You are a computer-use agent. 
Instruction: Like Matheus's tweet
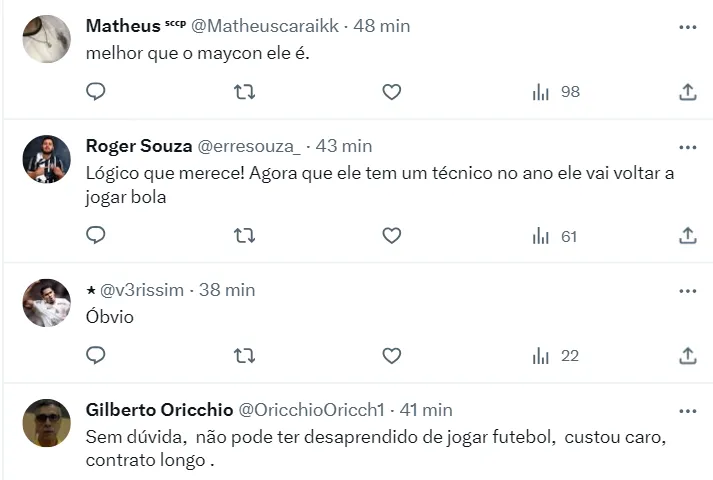[392, 92]
